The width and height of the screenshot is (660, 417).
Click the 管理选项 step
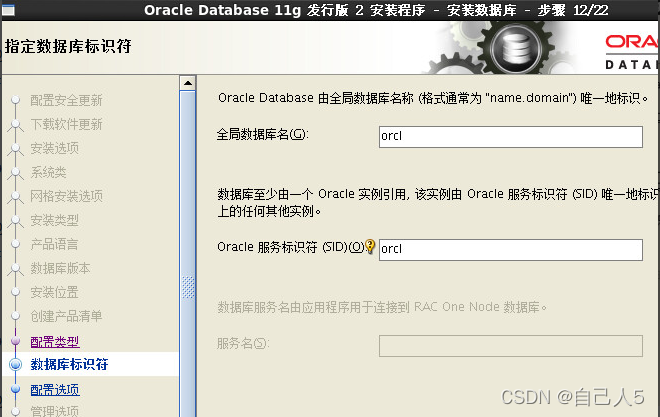click(x=55, y=410)
